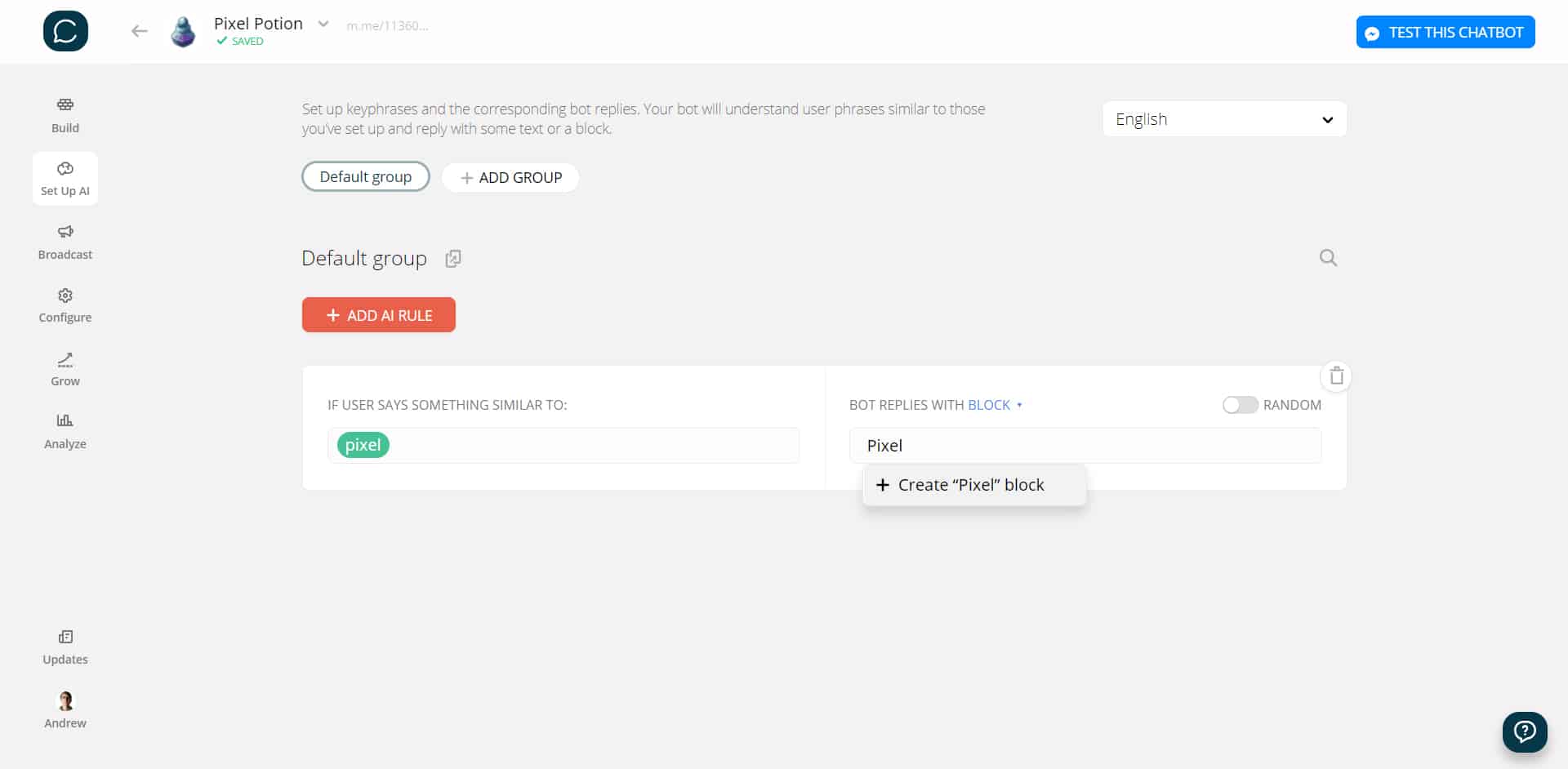Image resolution: width=1568 pixels, height=769 pixels.
Task: Click the TEST THIS CHATBOT button
Action: (x=1445, y=32)
